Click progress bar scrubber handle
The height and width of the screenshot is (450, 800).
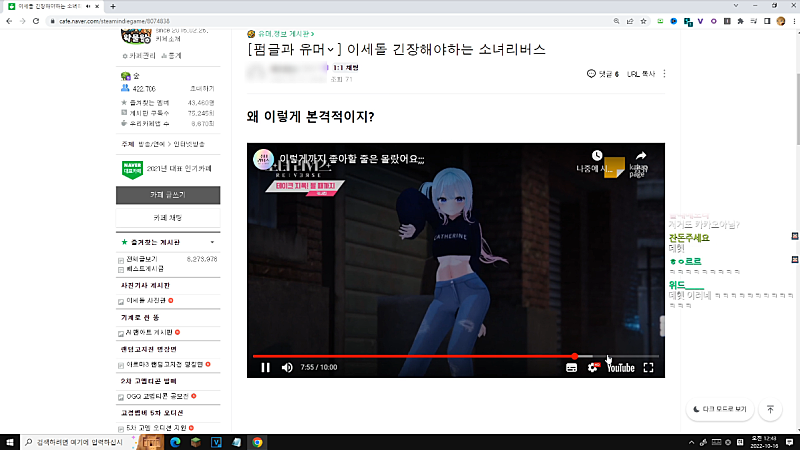click(574, 356)
